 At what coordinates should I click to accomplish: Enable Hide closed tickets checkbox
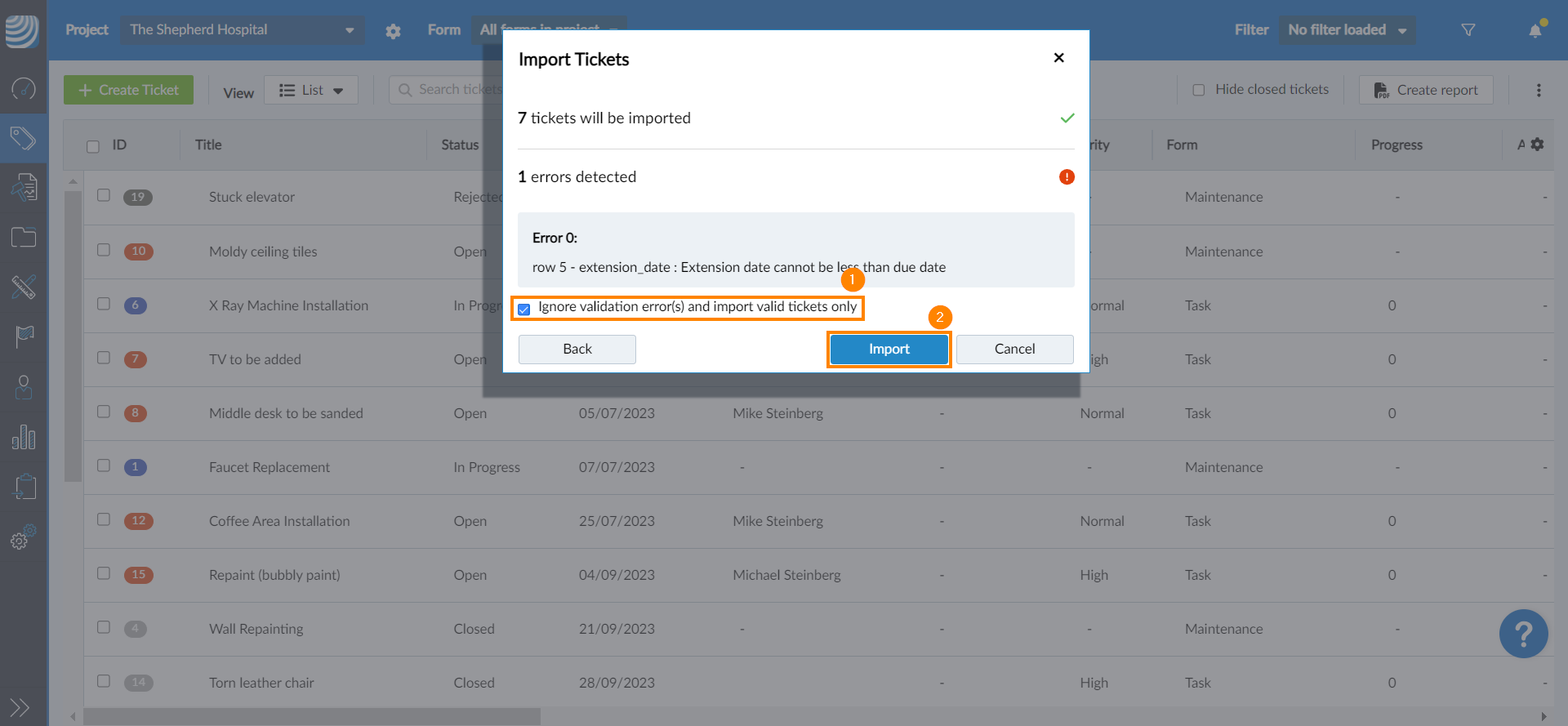(x=1199, y=90)
